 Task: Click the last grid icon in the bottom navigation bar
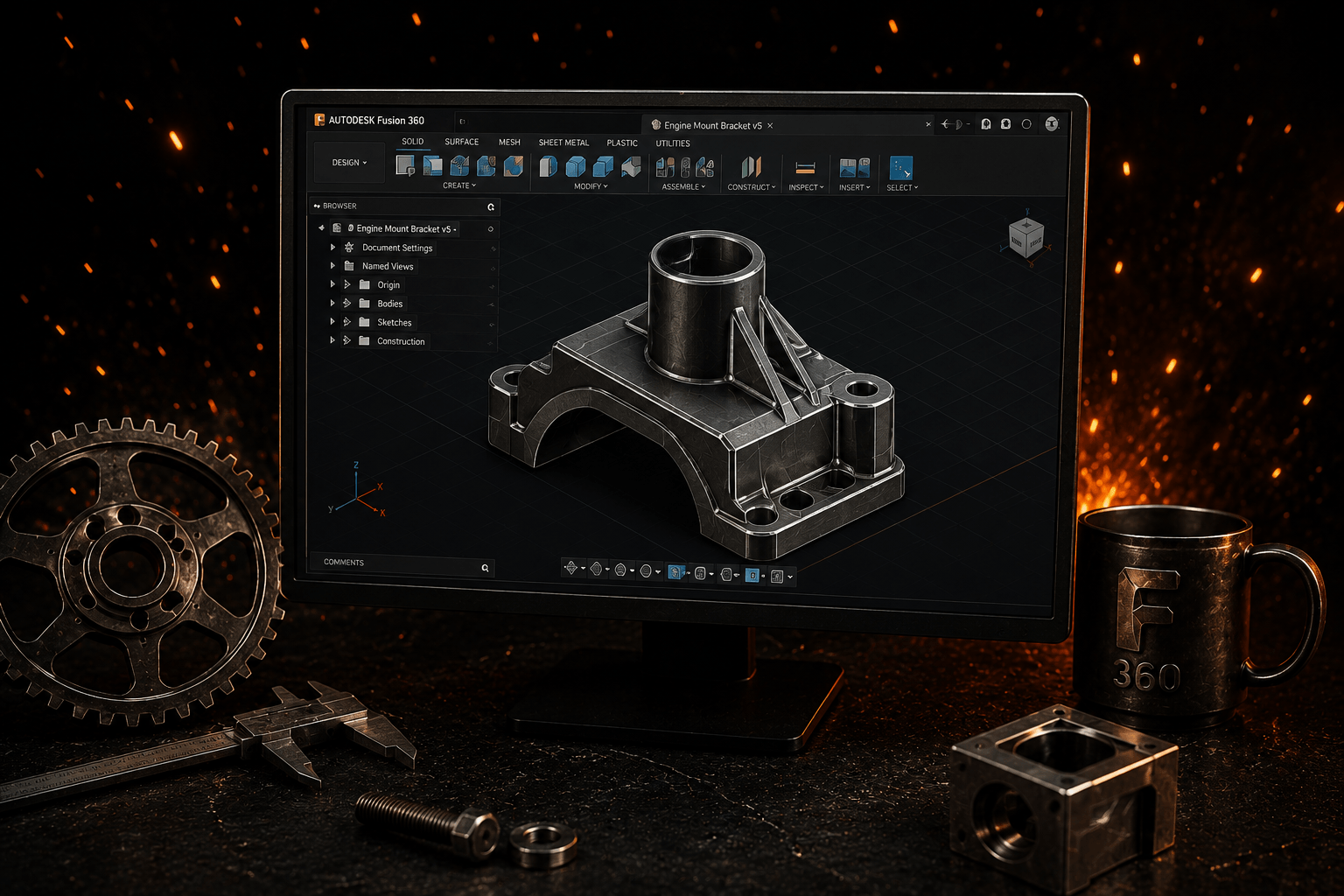pos(777,577)
